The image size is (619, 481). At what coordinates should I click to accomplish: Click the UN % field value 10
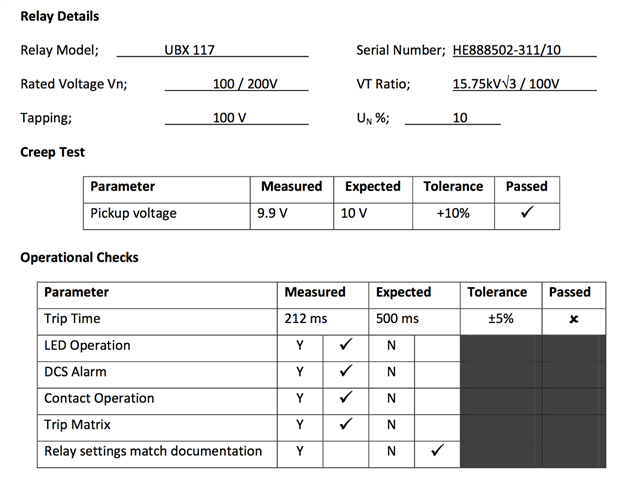click(x=460, y=118)
